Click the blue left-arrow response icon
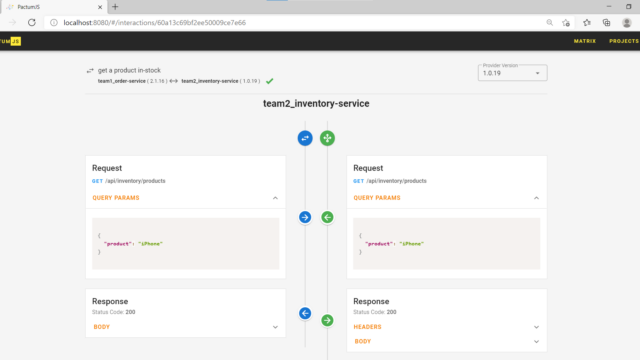 click(305, 313)
